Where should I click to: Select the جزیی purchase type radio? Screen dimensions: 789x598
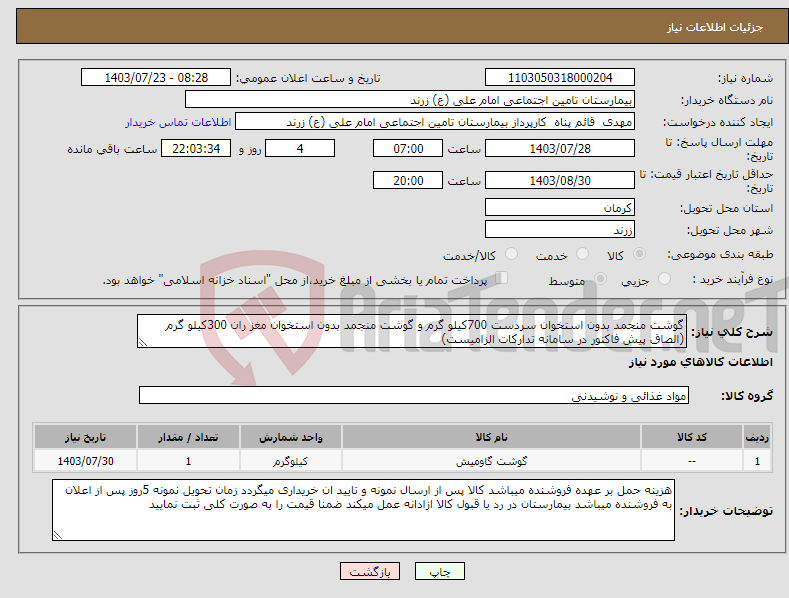coord(665,279)
